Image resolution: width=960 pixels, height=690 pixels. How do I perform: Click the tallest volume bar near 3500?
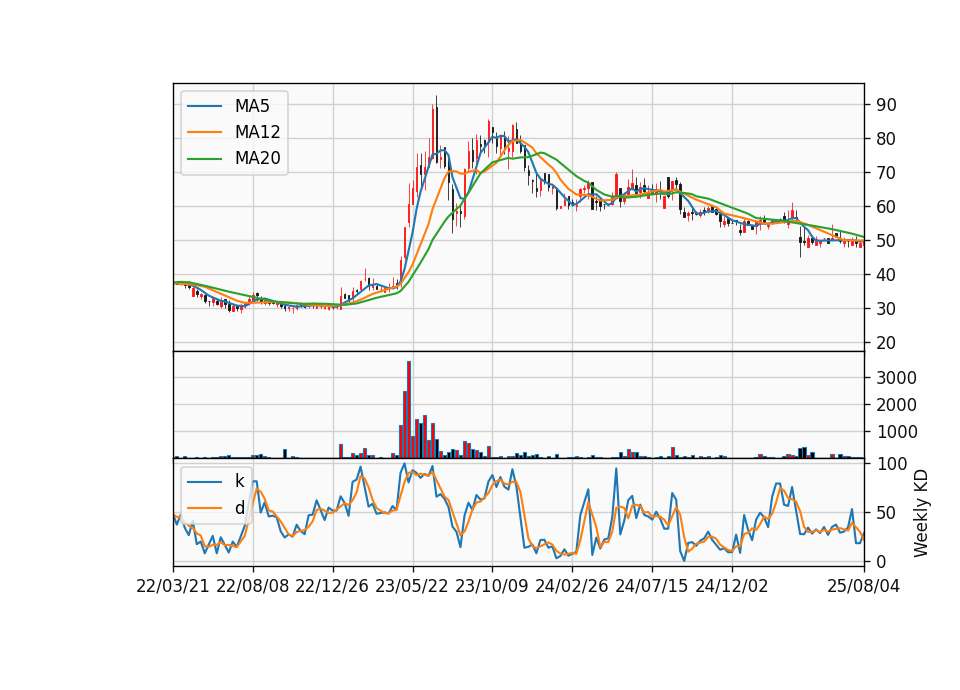click(409, 410)
